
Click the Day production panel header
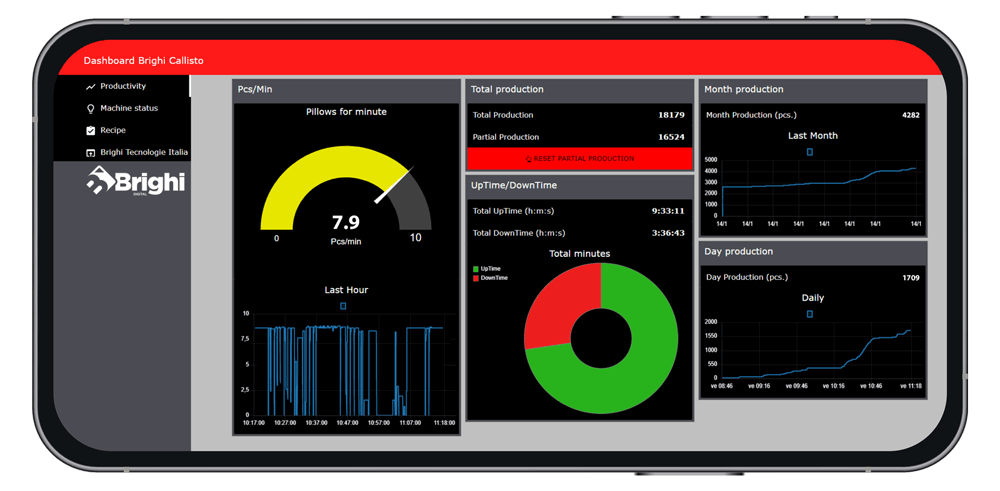pos(813,252)
